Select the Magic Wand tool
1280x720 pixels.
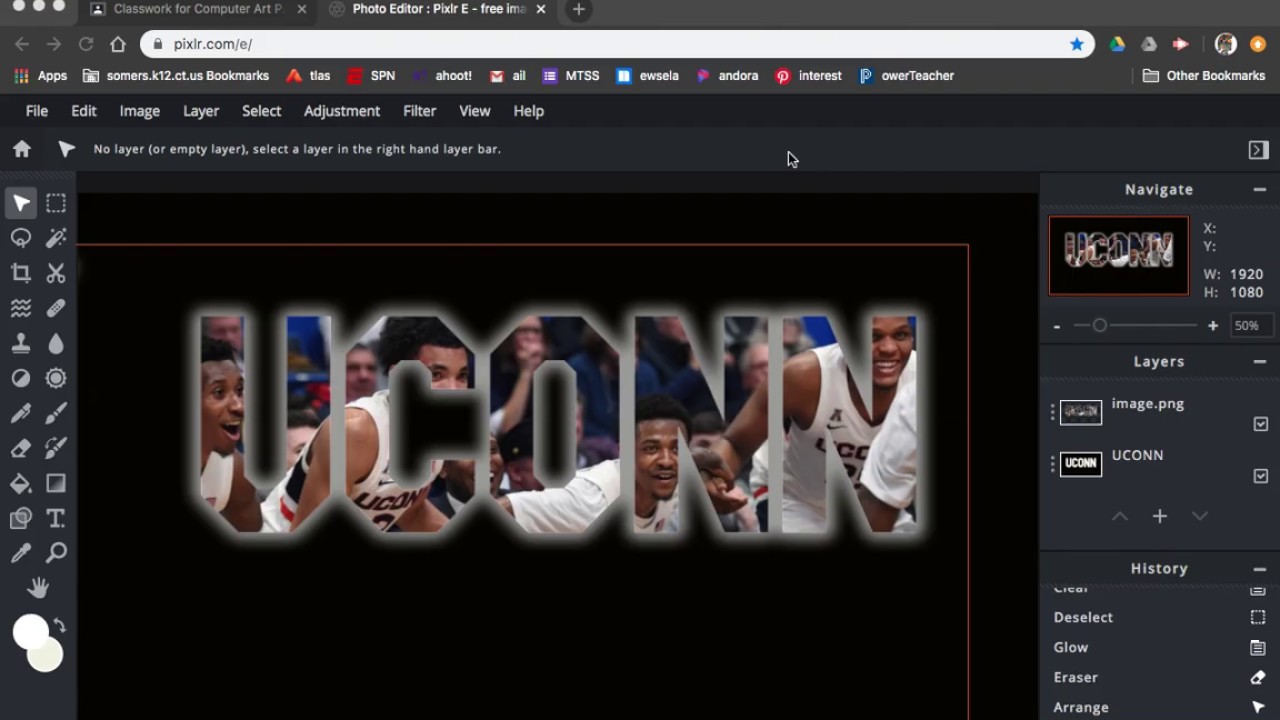[56, 238]
